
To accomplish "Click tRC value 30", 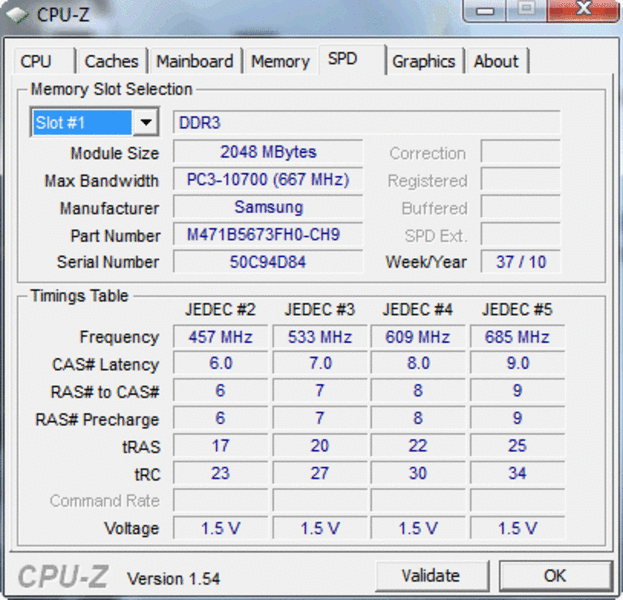I will [x=418, y=473].
